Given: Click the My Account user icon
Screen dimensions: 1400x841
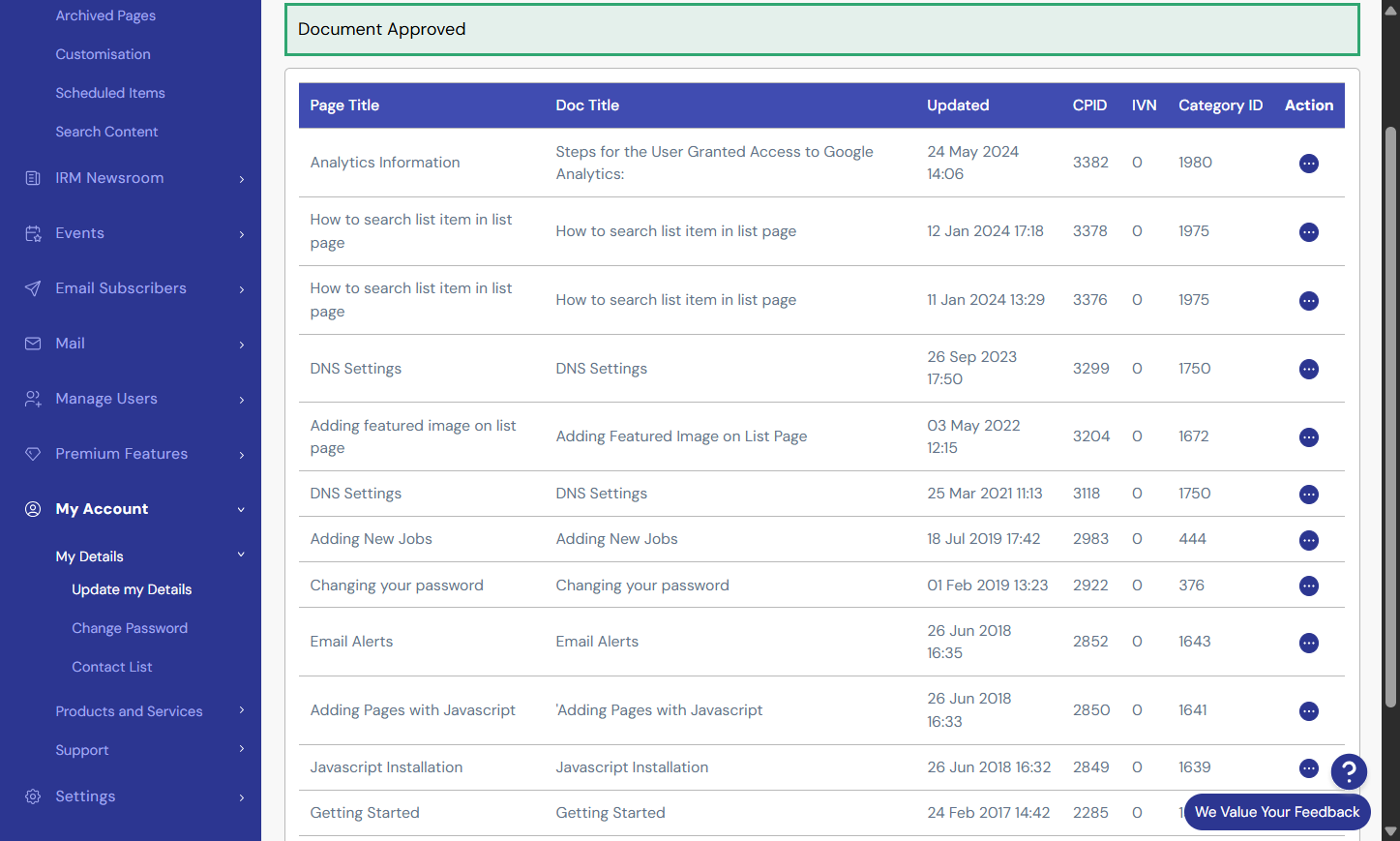Looking at the screenshot, I should (x=33, y=509).
